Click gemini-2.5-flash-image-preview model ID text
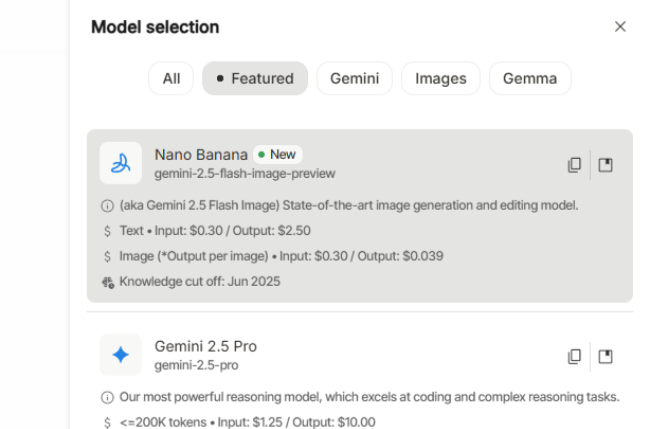The height and width of the screenshot is (429, 650). coord(245,173)
